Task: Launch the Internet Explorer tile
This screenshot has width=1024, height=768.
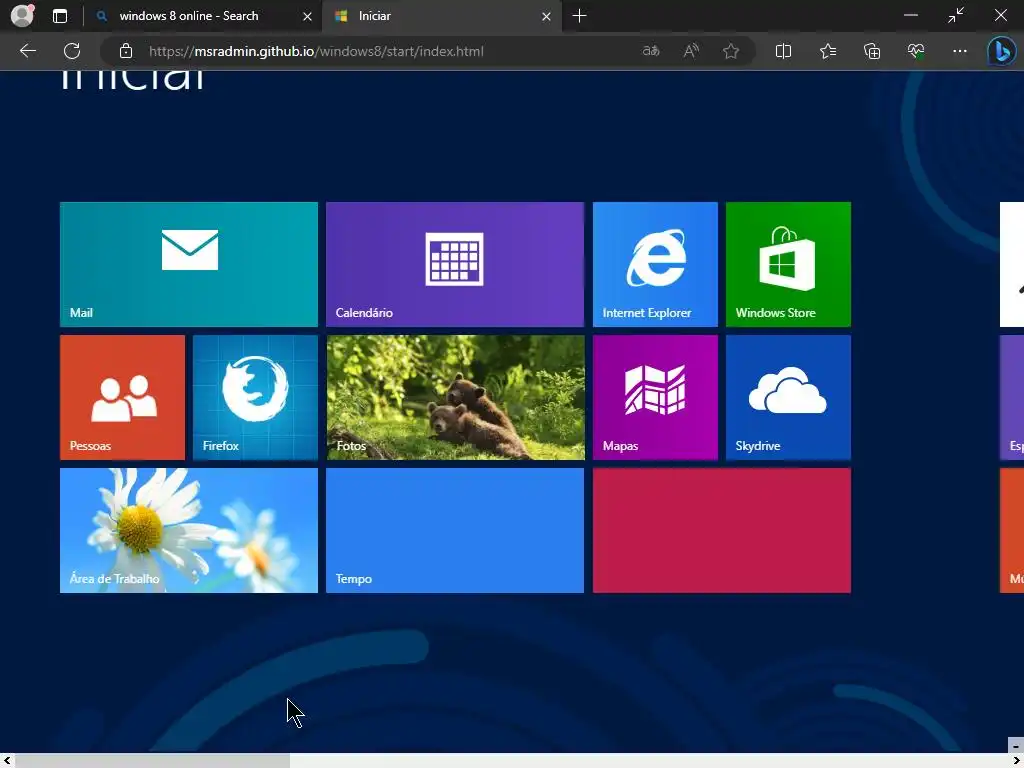Action: [655, 264]
